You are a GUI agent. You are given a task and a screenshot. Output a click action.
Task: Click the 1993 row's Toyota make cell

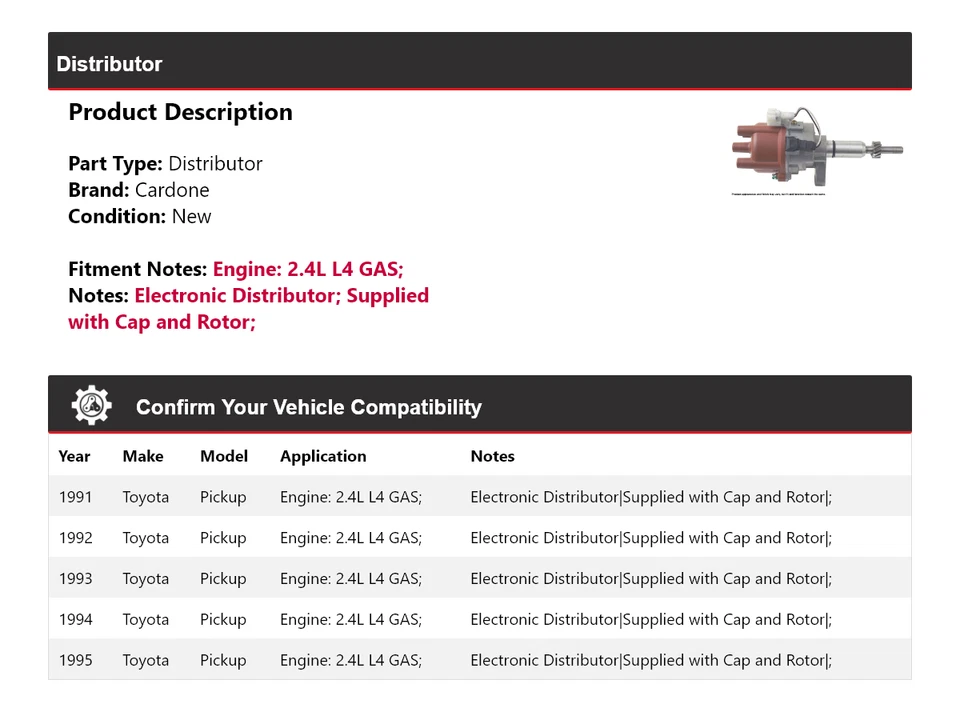[x=146, y=579]
